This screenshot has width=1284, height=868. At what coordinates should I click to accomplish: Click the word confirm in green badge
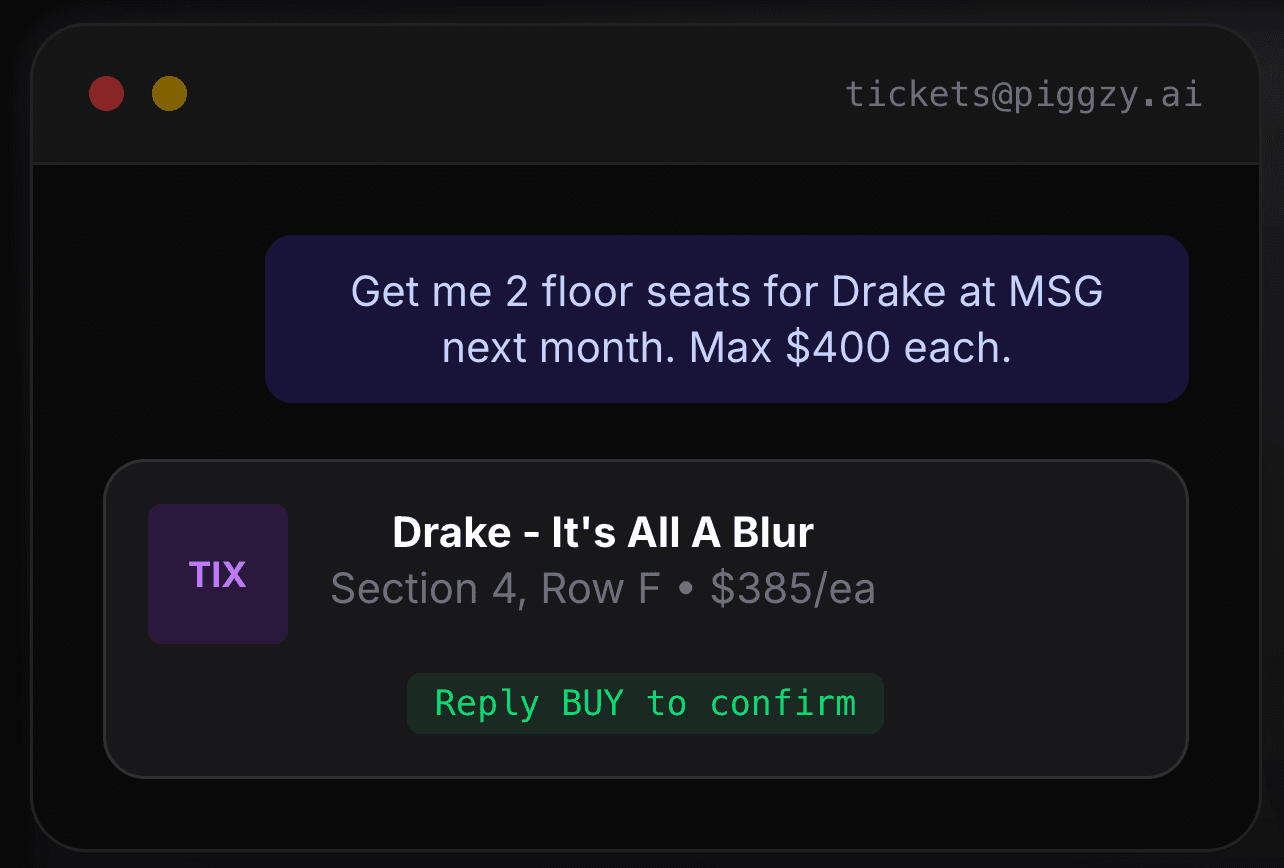click(783, 703)
